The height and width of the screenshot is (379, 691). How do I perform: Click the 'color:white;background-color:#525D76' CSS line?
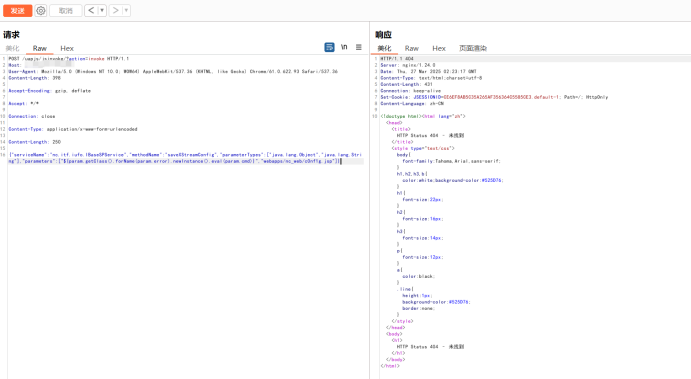(453, 180)
